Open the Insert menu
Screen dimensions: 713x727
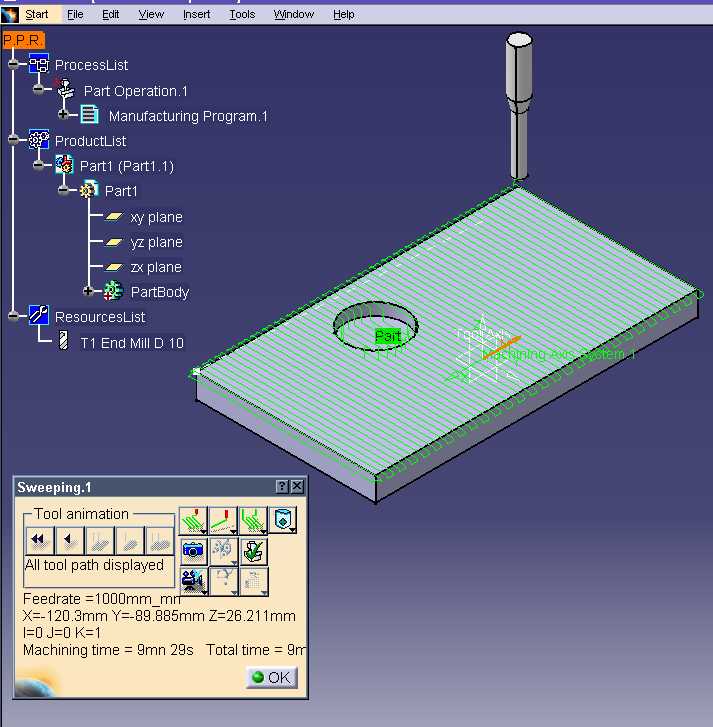coord(197,14)
